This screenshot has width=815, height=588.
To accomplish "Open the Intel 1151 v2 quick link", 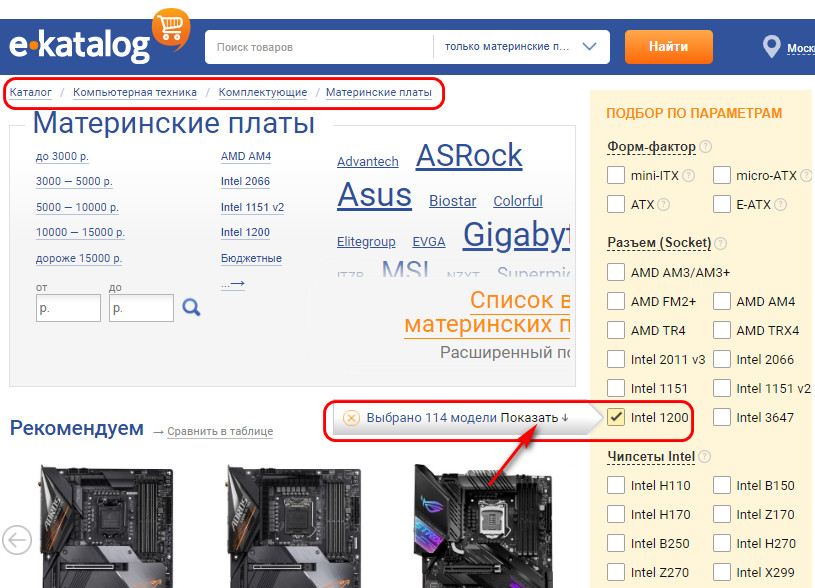I will click(252, 207).
